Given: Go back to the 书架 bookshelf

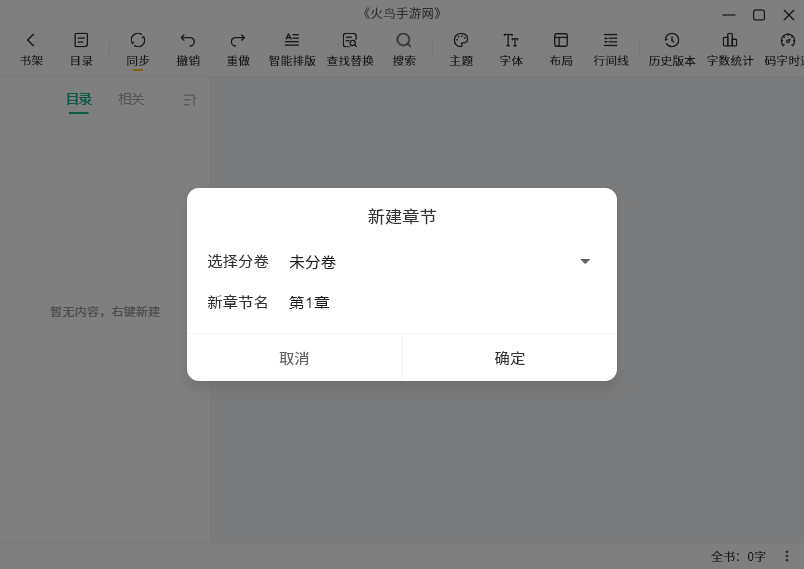Looking at the screenshot, I should [x=31, y=50].
